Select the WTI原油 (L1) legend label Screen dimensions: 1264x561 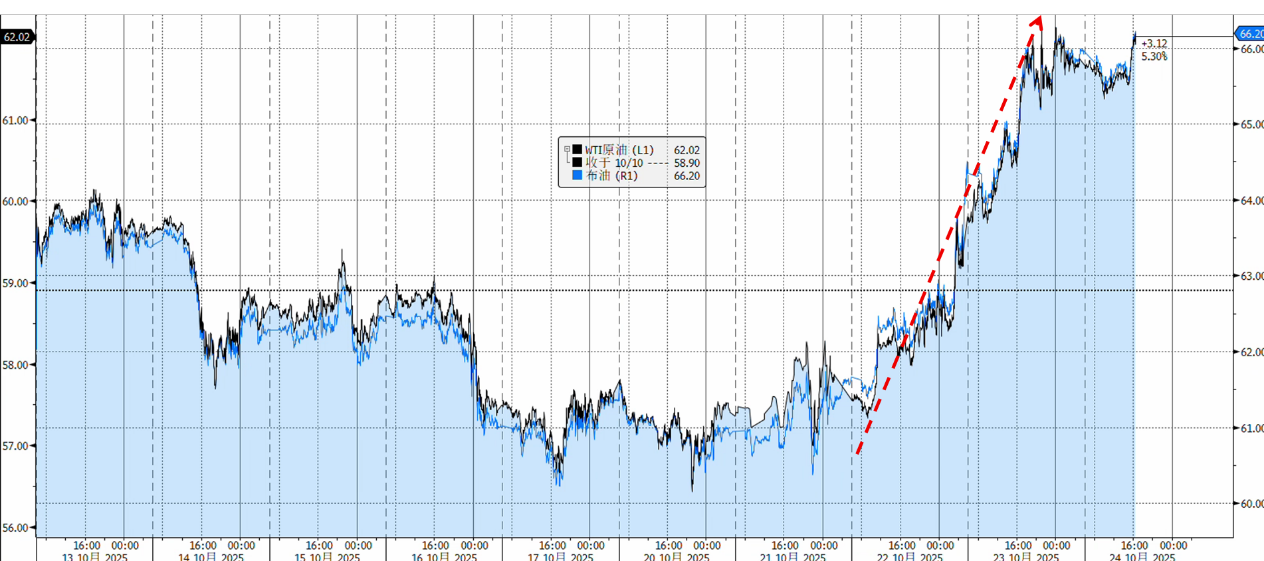[619, 150]
